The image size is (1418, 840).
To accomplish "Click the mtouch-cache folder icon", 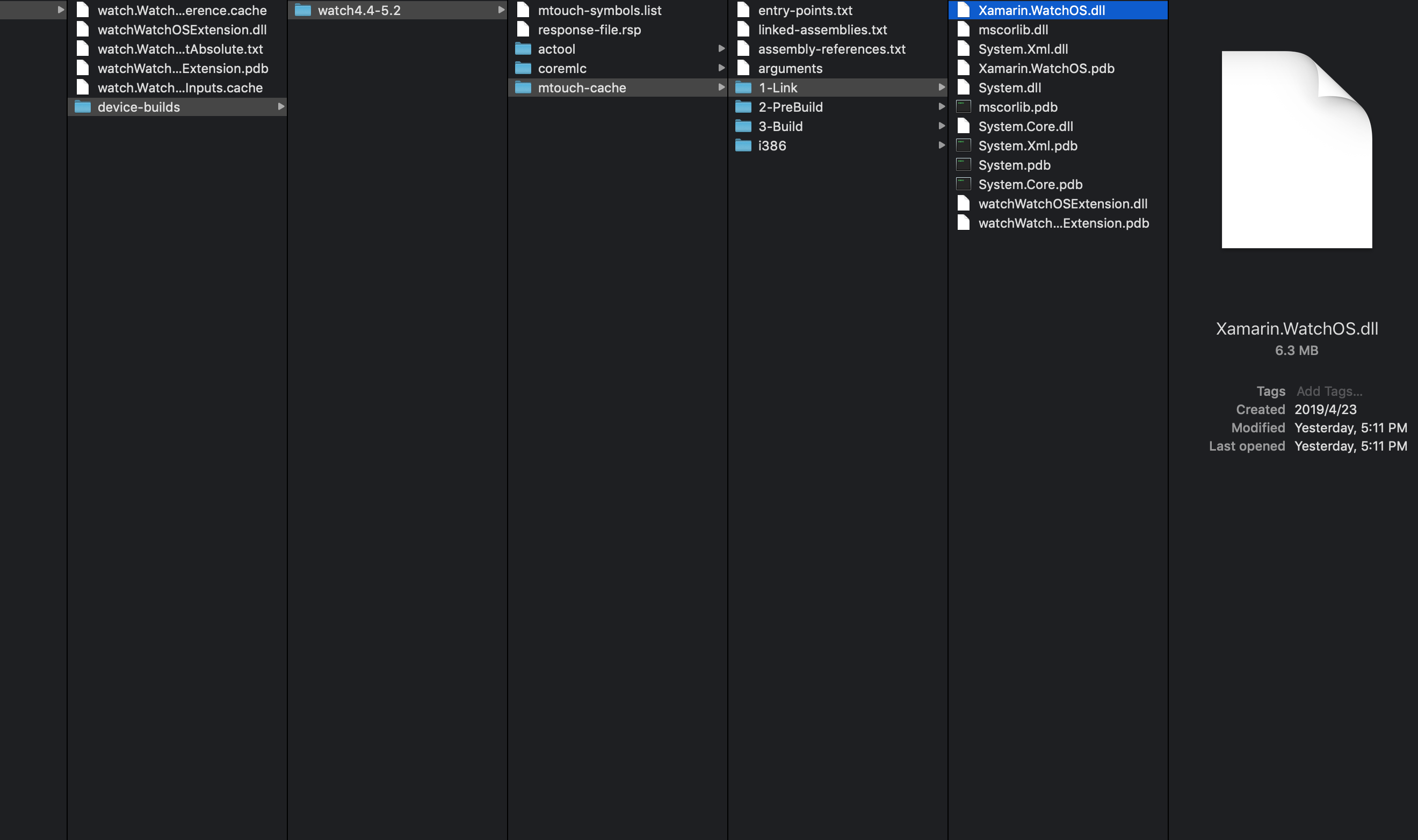I will [x=523, y=88].
